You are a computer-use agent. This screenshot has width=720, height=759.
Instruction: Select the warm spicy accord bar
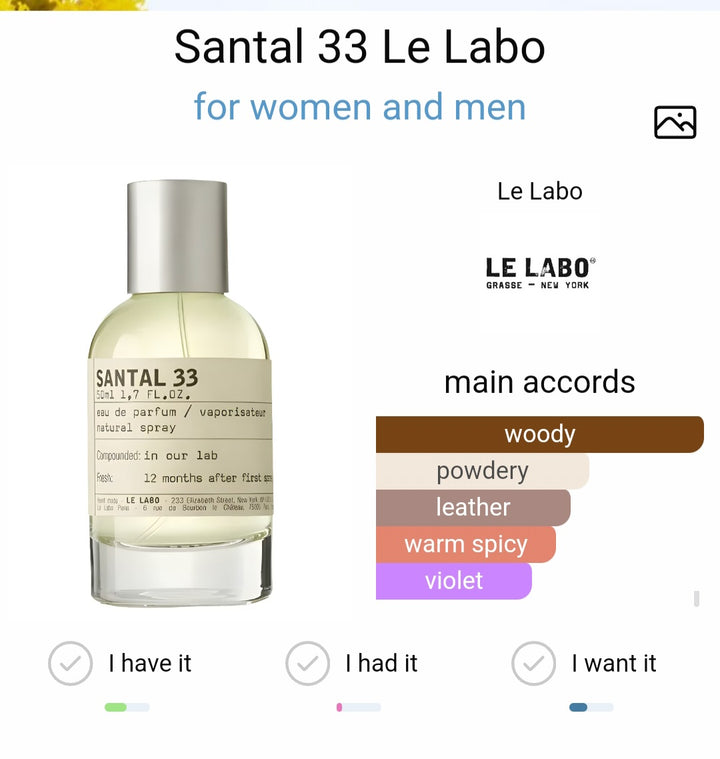[466, 545]
